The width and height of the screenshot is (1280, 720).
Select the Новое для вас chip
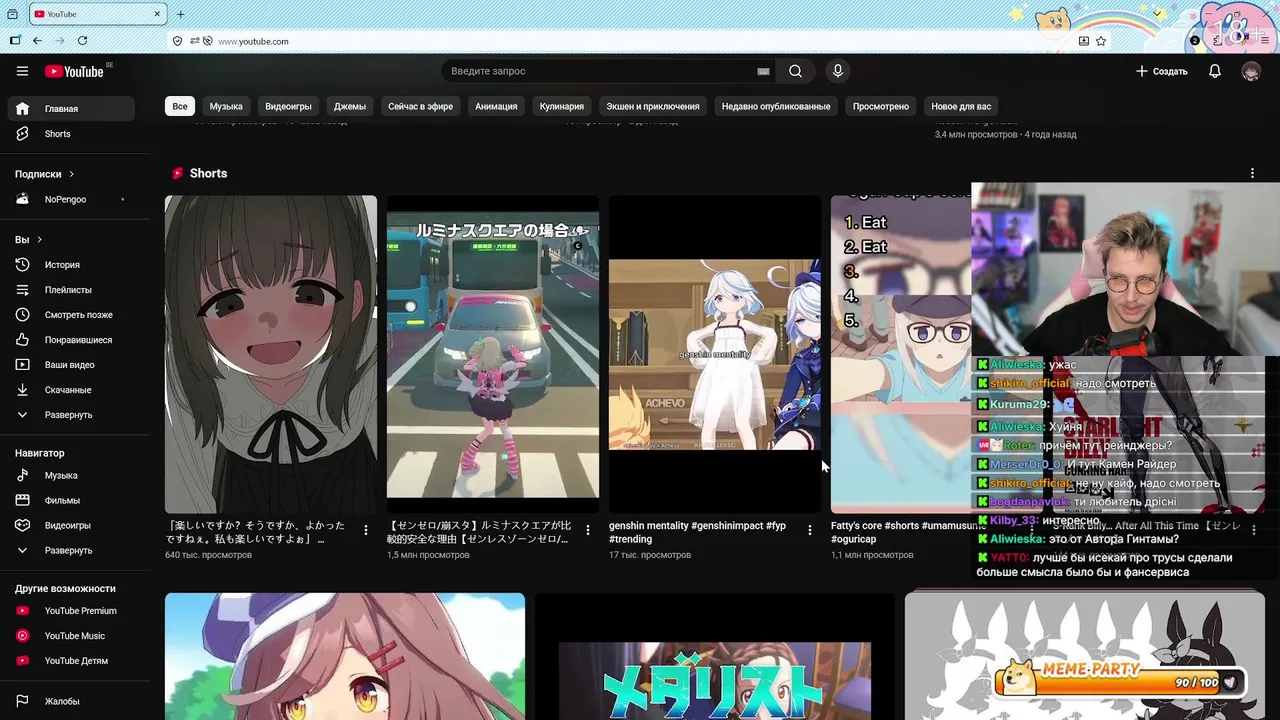[x=961, y=106]
